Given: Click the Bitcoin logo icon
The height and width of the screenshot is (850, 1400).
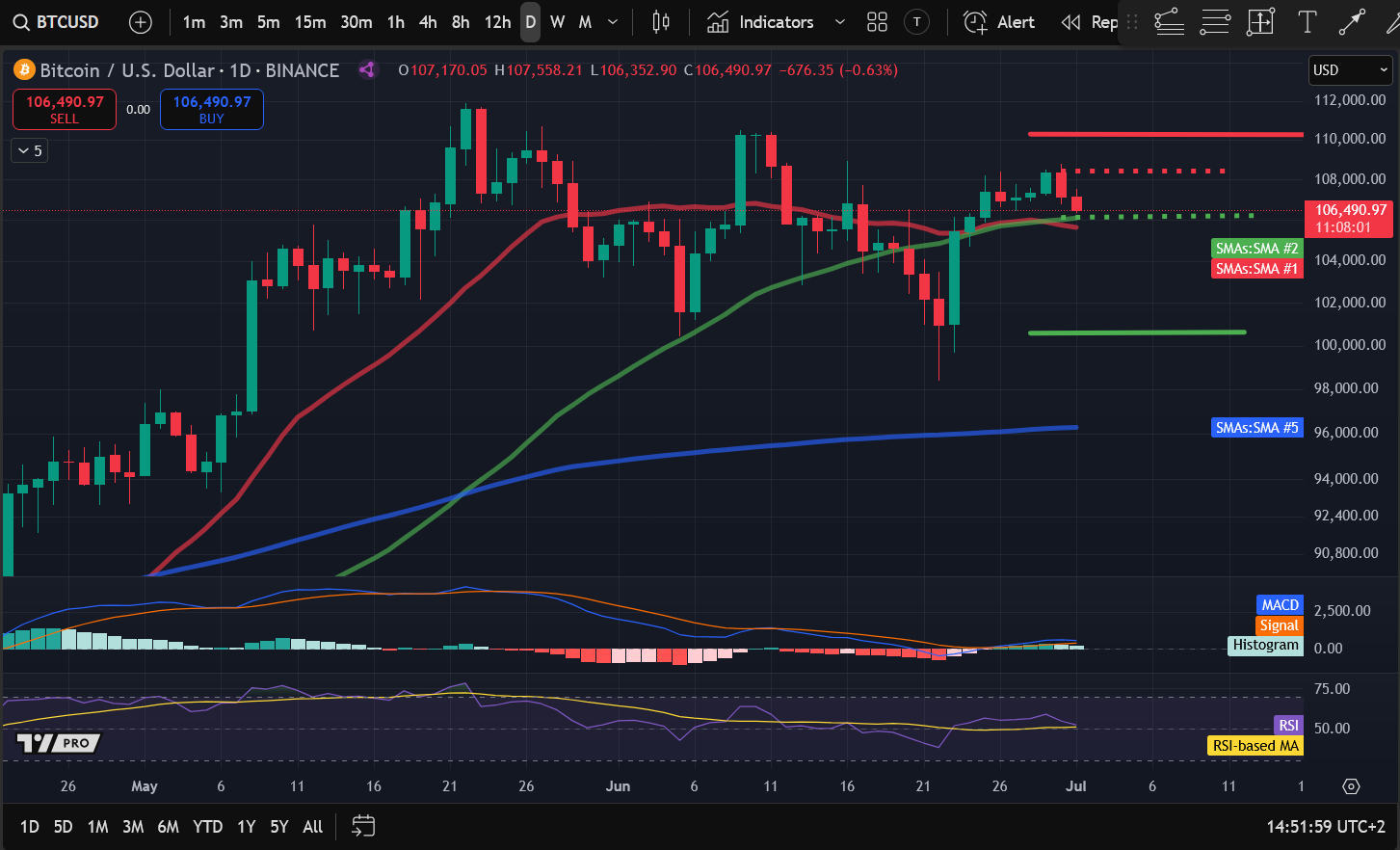Looking at the screenshot, I should coord(24,70).
